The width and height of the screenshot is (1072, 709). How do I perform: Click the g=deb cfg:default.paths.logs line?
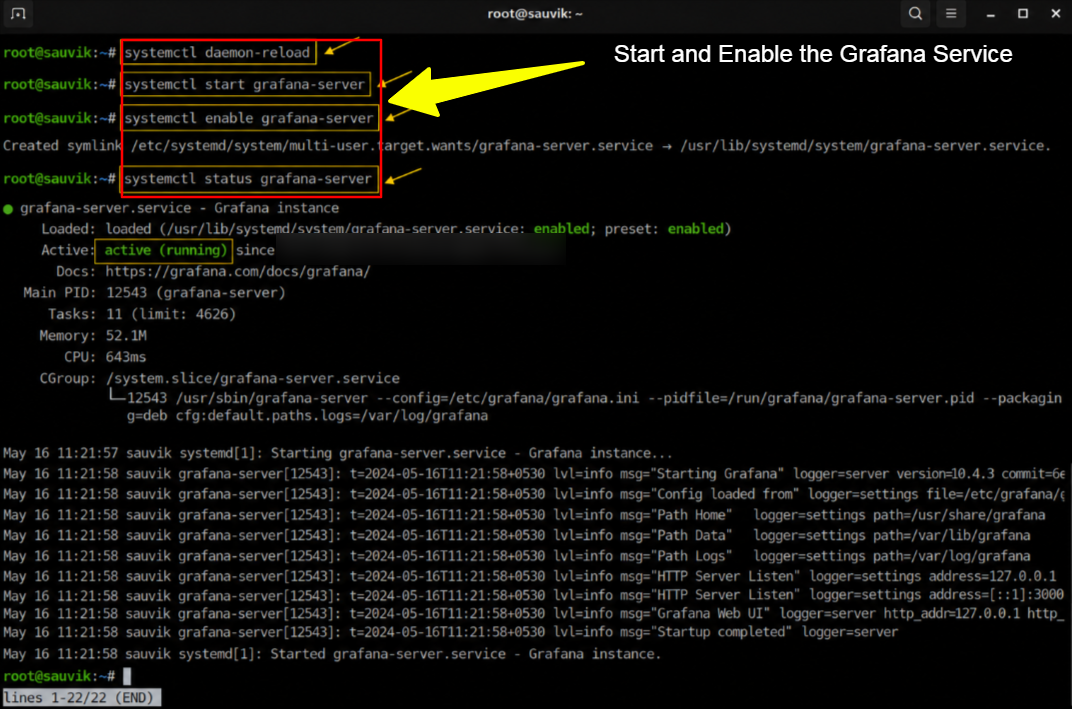[307, 416]
